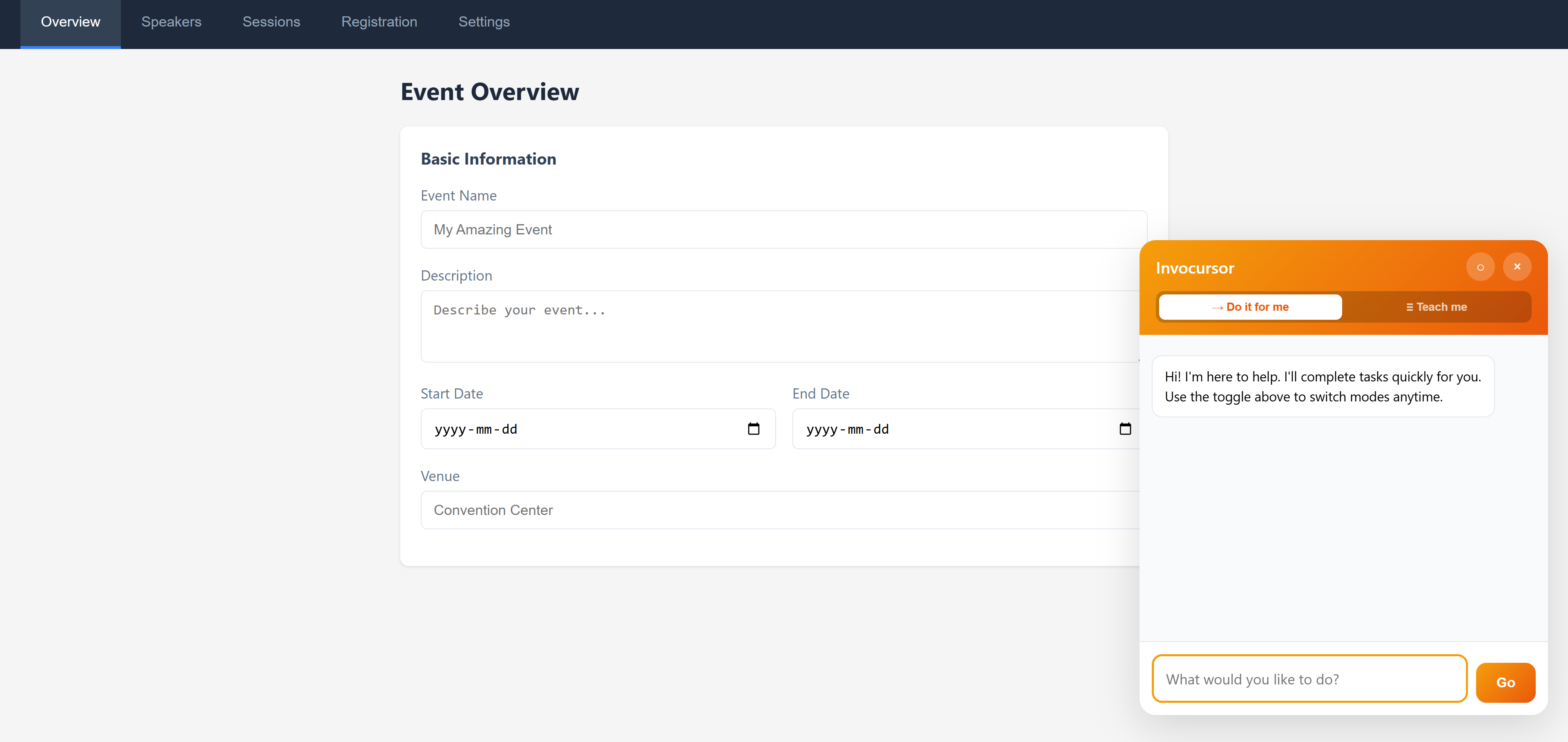The image size is (1568, 742).
Task: Open the Start Date calendar picker icon
Action: click(754, 428)
